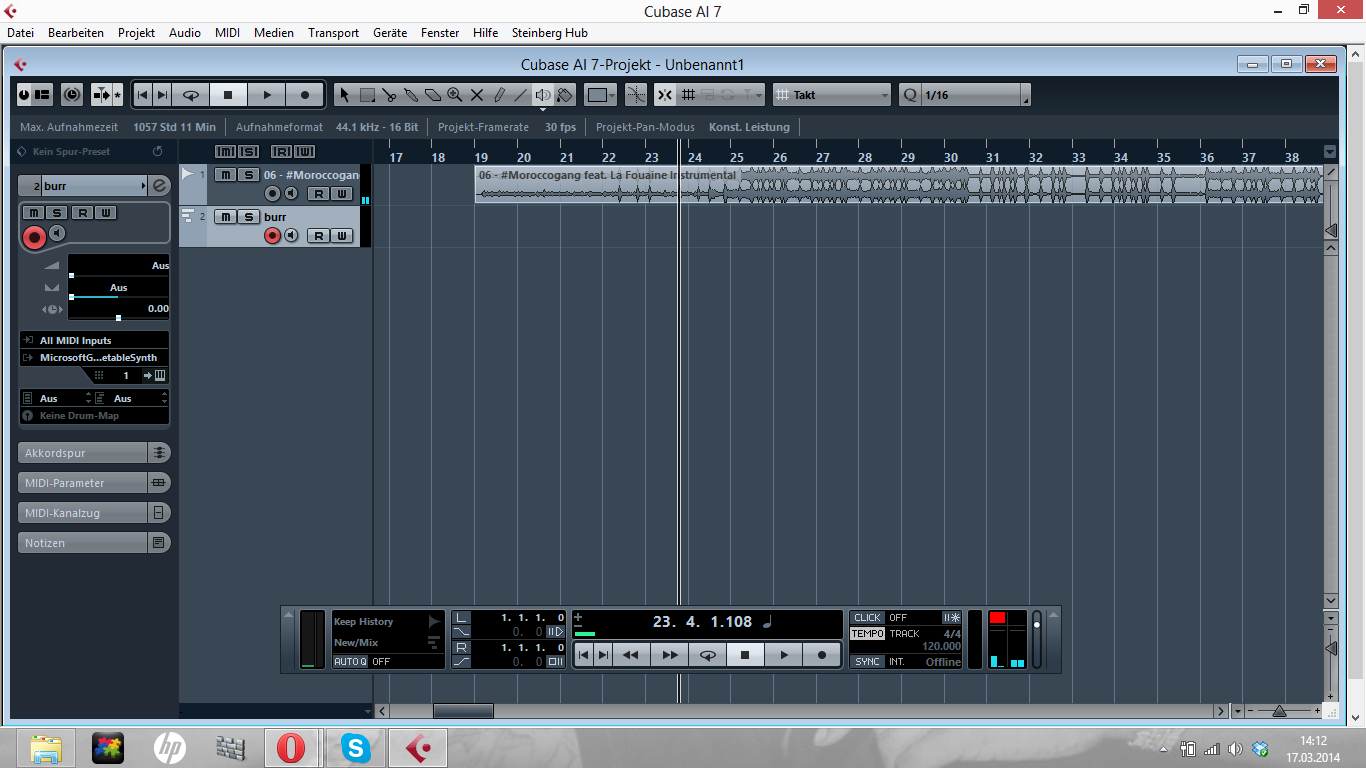Click the toolbar Stop button
1366x768 pixels.
click(x=228, y=95)
